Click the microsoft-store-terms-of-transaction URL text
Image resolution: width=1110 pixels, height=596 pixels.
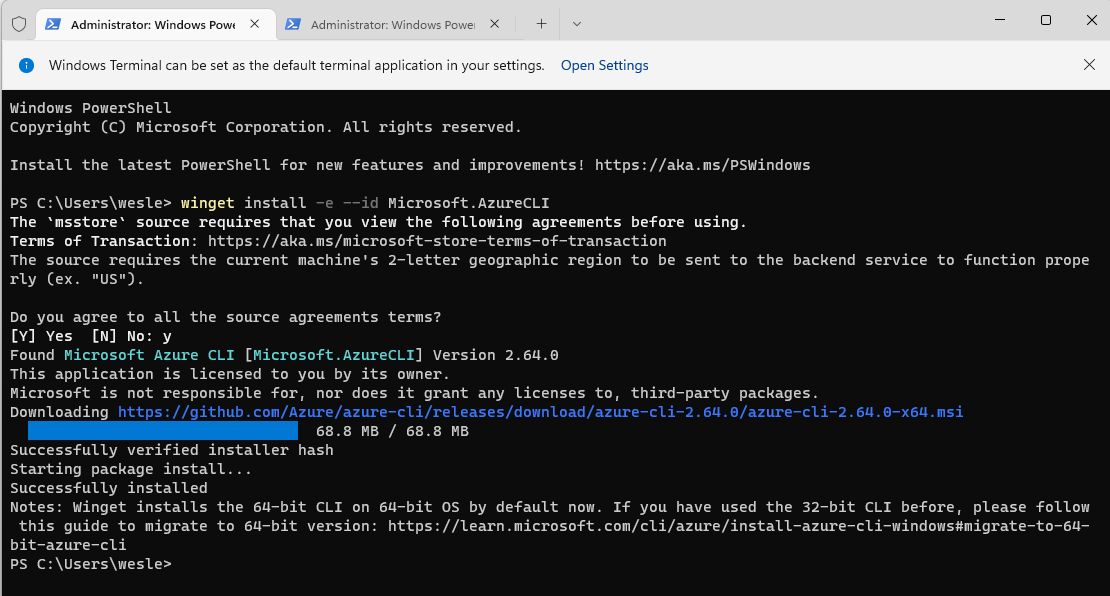437,241
